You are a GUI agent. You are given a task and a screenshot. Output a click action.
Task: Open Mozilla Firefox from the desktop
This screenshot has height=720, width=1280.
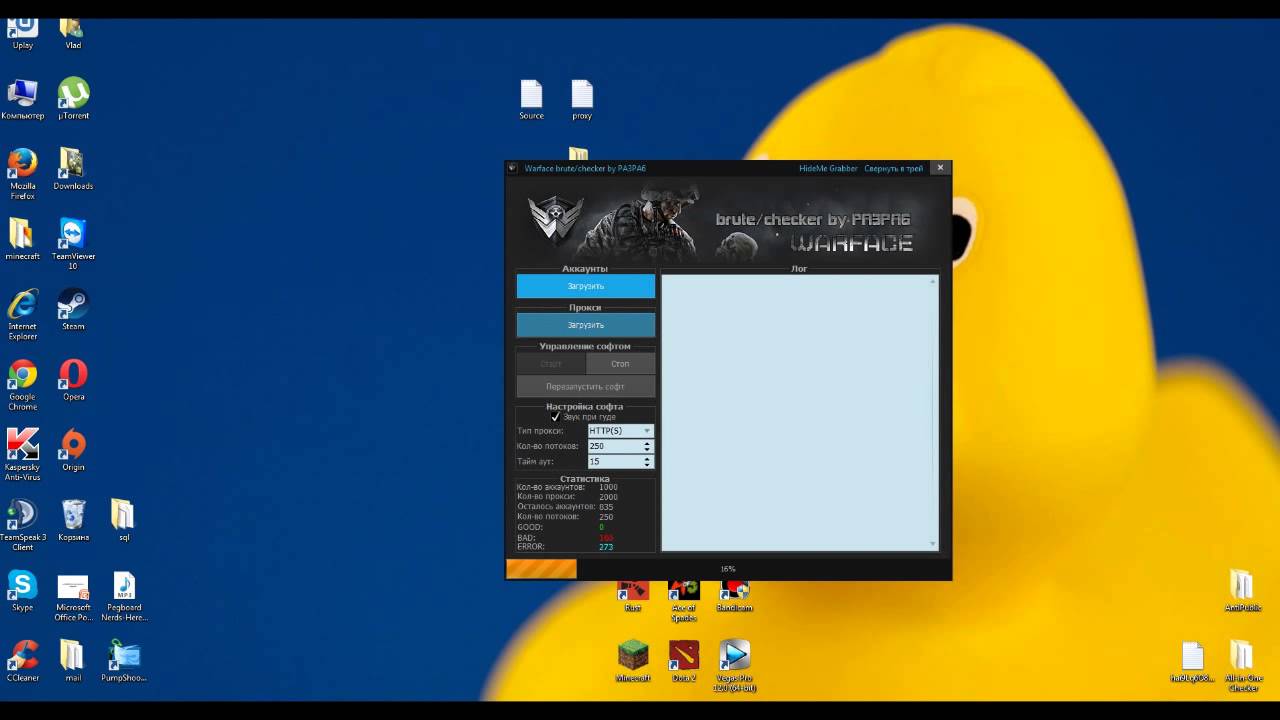[22, 174]
